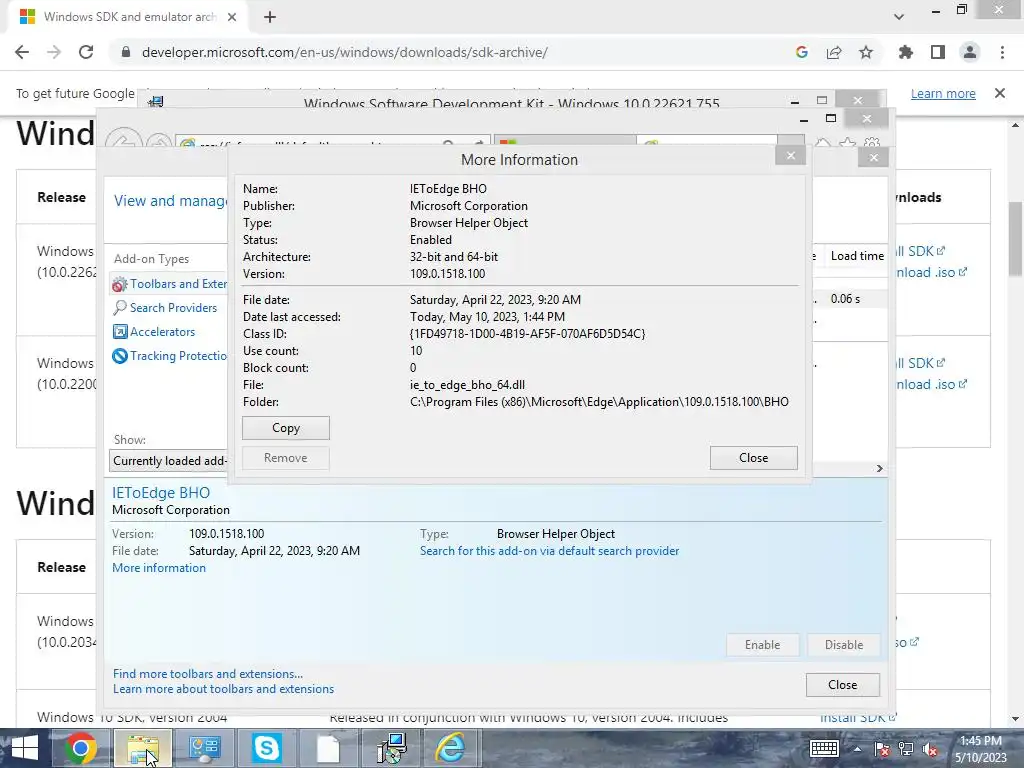Image resolution: width=1024 pixels, height=768 pixels.
Task: Select Accelerators add-on type
Action: coord(162,332)
